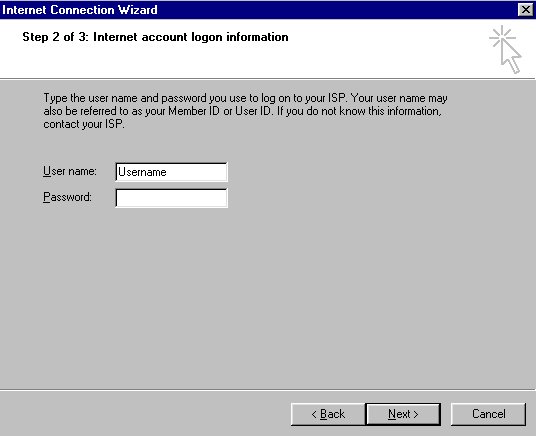This screenshot has height=436, width=536.
Task: Click the arrow on the Next button
Action: point(416,414)
